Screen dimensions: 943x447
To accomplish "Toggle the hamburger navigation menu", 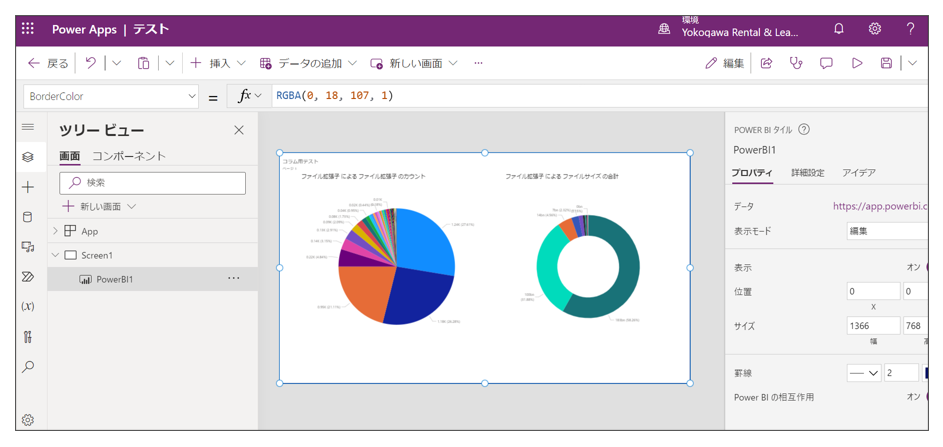I will (x=28, y=128).
